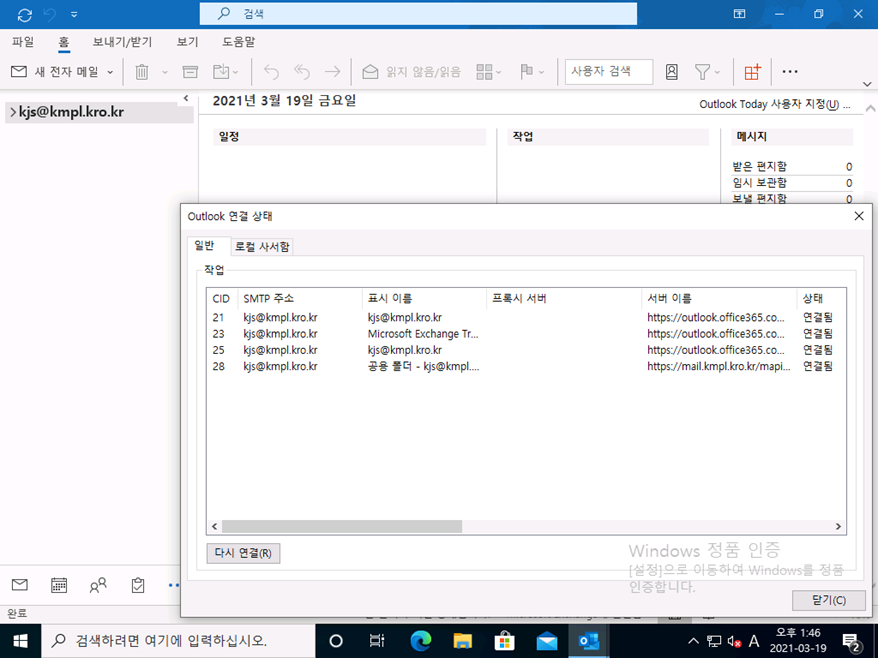Select the 홈 ribbon tab
The width and height of the screenshot is (878, 658).
64,42
